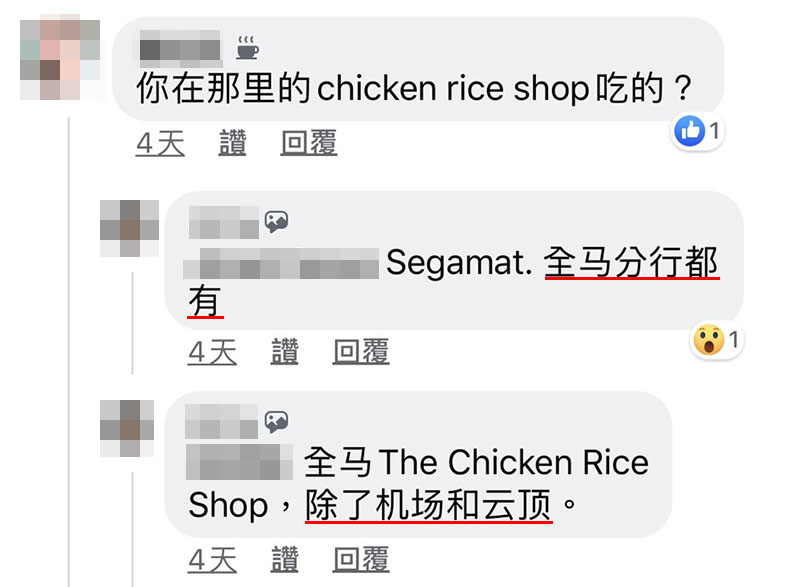
Task: Click the coffee cup badge icon
Action: (x=247, y=47)
